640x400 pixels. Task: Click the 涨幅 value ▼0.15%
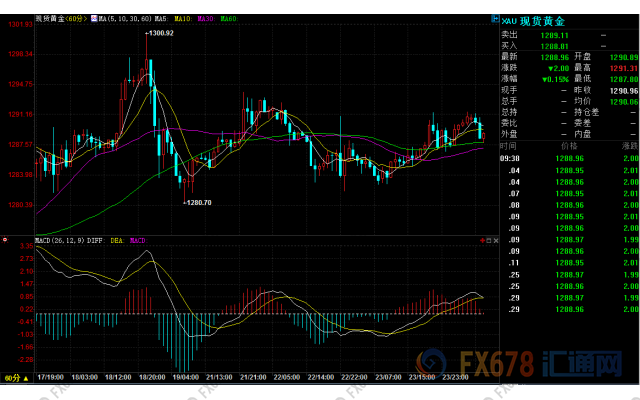[x=556, y=79]
